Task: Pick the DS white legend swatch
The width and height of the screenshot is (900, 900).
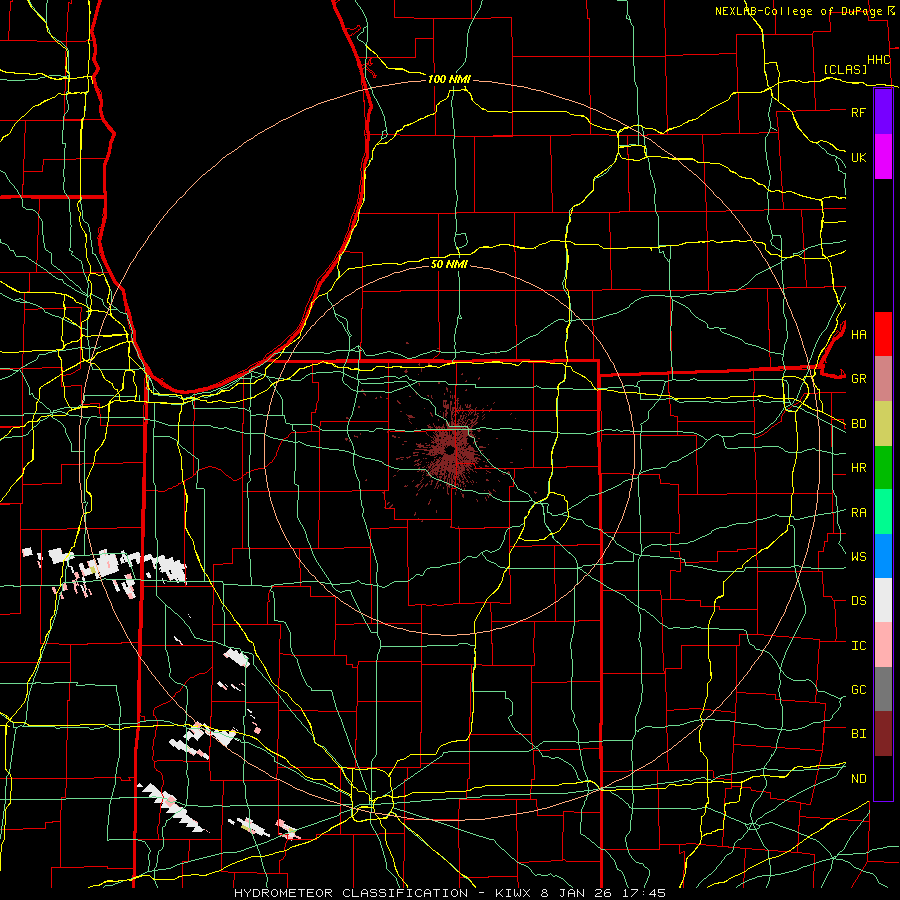Action: (883, 600)
